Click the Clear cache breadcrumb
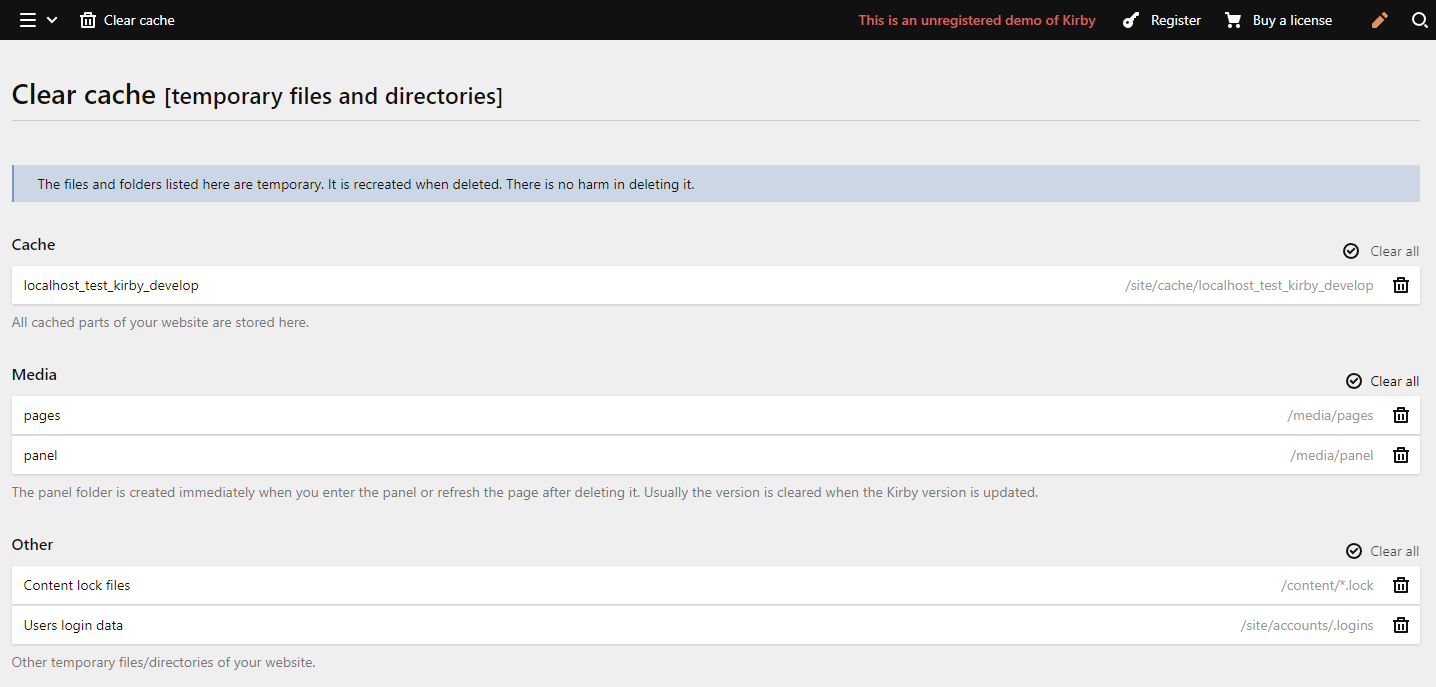1436x687 pixels. tap(128, 20)
